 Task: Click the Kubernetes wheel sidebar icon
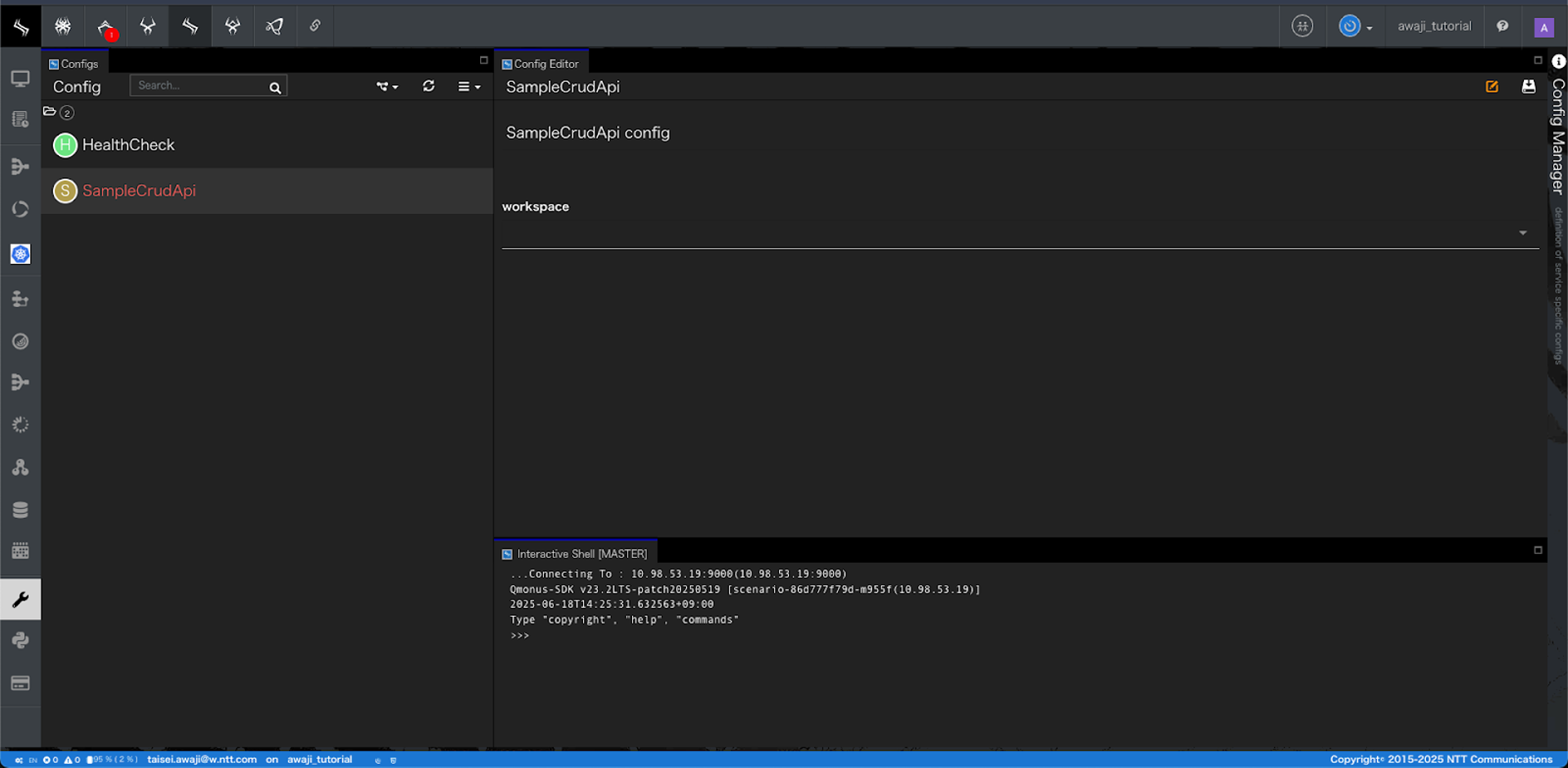pyautogui.click(x=20, y=254)
